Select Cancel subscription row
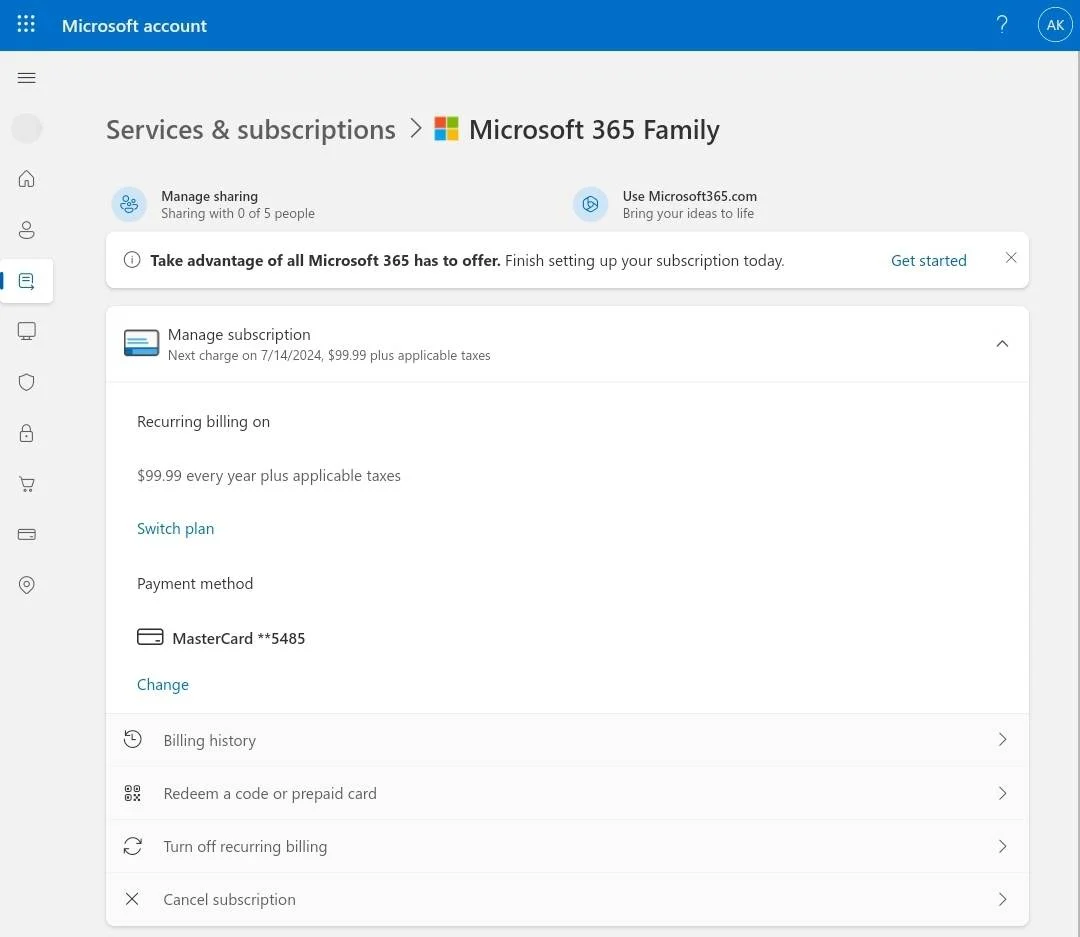The image size is (1080, 937). 567,899
